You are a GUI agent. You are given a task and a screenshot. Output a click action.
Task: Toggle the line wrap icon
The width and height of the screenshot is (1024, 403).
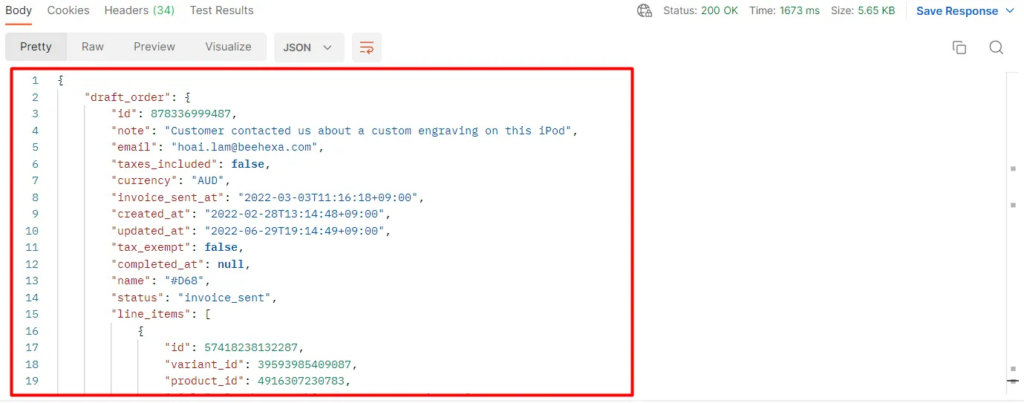pyautogui.click(x=367, y=48)
